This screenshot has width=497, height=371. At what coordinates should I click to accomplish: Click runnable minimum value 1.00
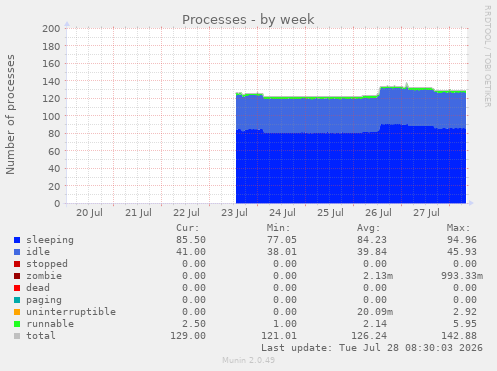tap(285, 324)
